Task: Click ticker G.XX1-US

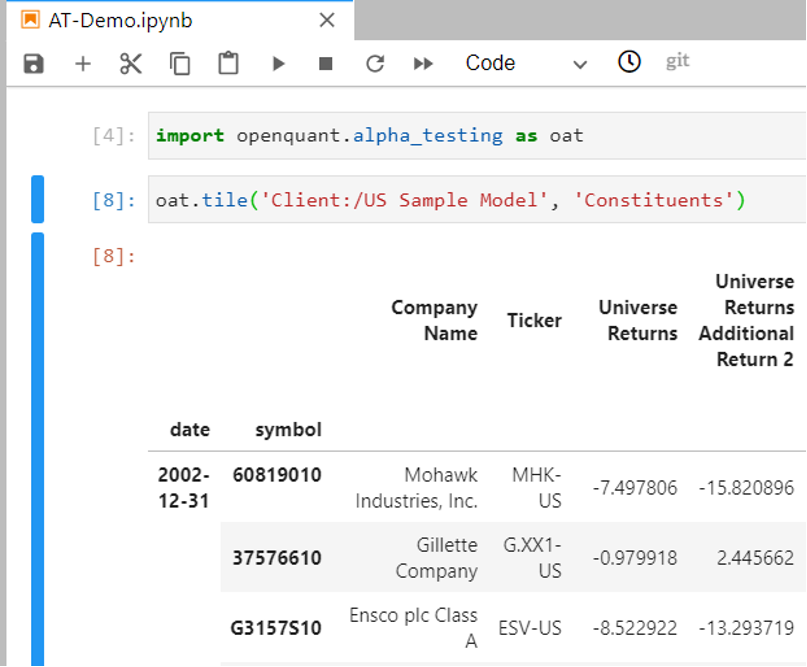Action: coord(532,558)
